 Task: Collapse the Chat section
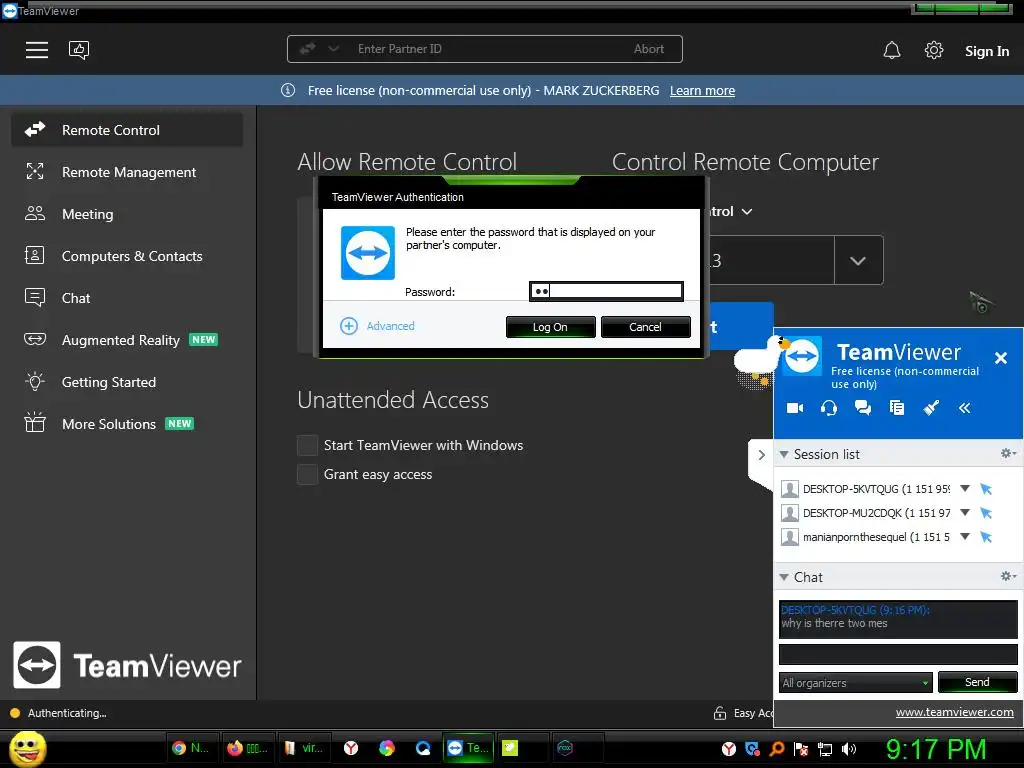pyautogui.click(x=784, y=577)
